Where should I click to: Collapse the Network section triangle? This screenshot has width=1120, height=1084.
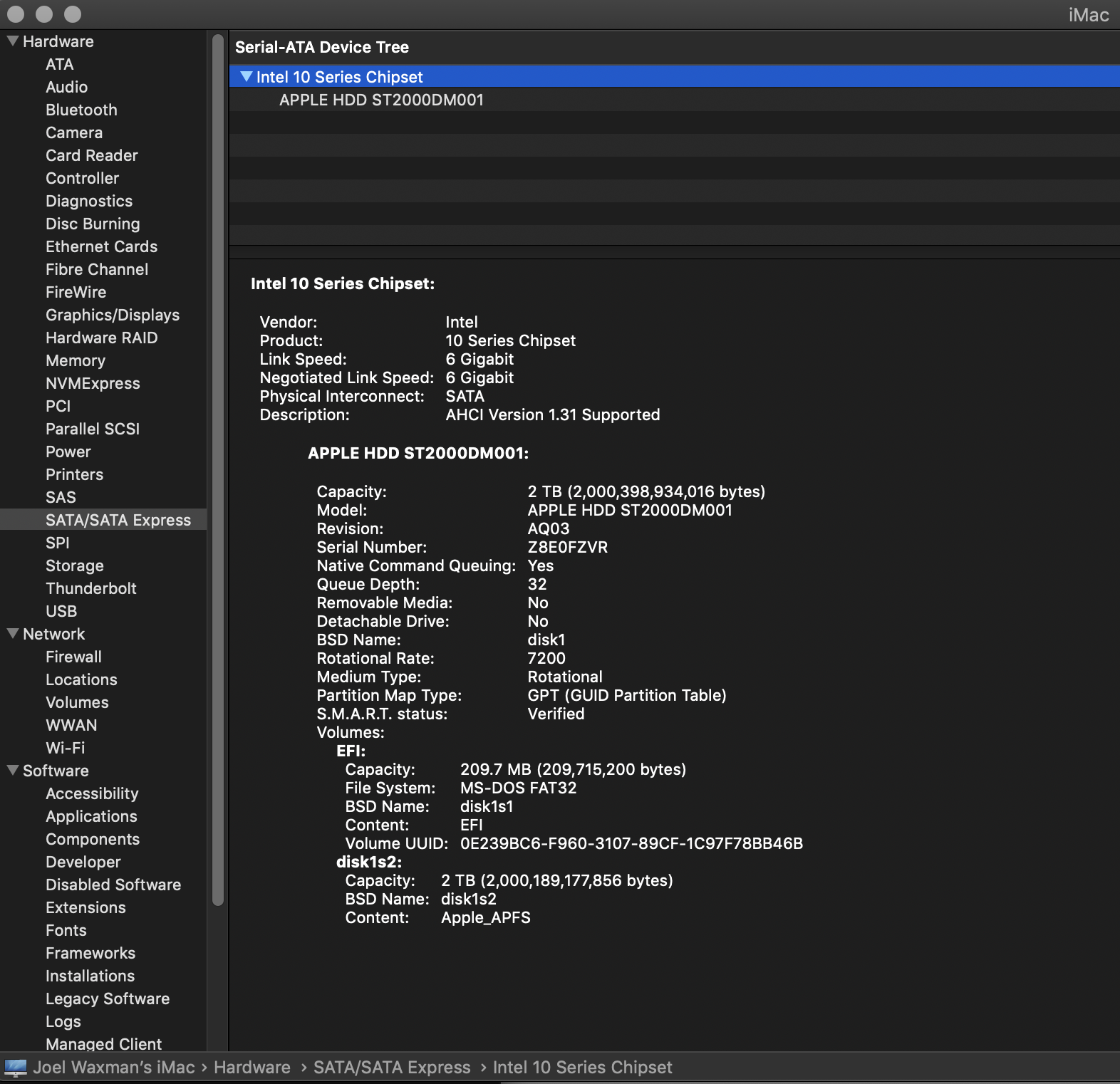13,634
